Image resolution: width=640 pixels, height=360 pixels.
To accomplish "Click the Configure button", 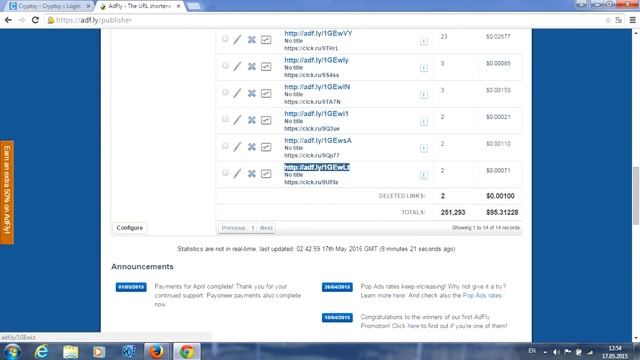I will pos(129,228).
